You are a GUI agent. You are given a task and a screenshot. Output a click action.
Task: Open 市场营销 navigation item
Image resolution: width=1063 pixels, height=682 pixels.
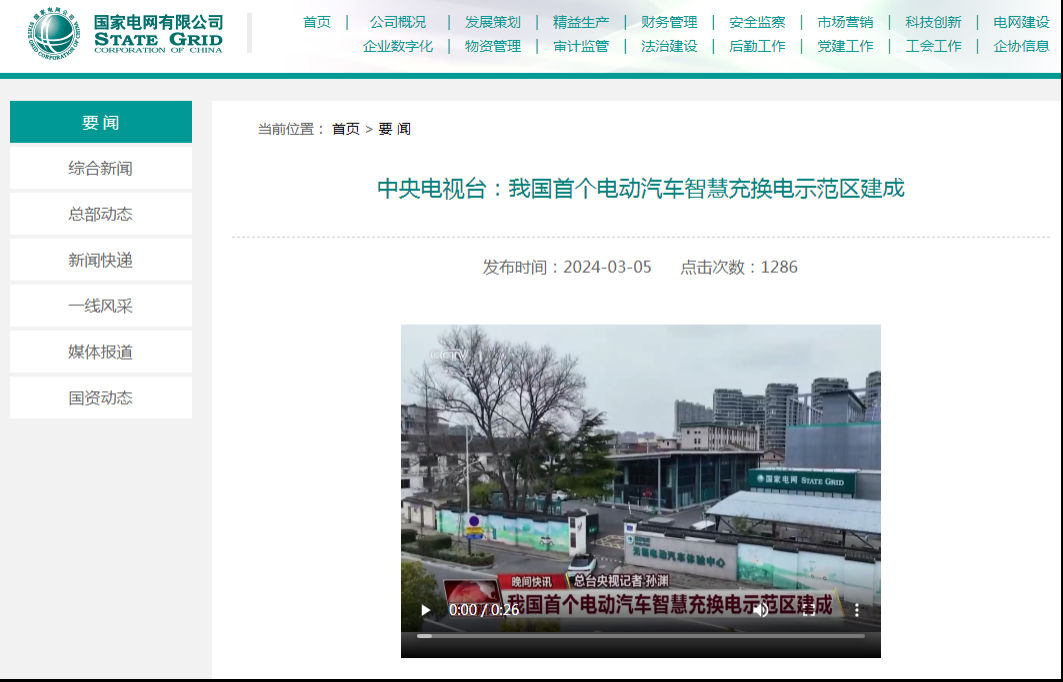point(845,22)
